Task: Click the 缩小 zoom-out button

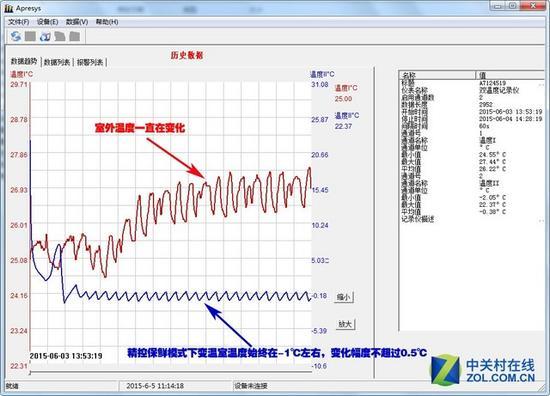Action: click(343, 297)
